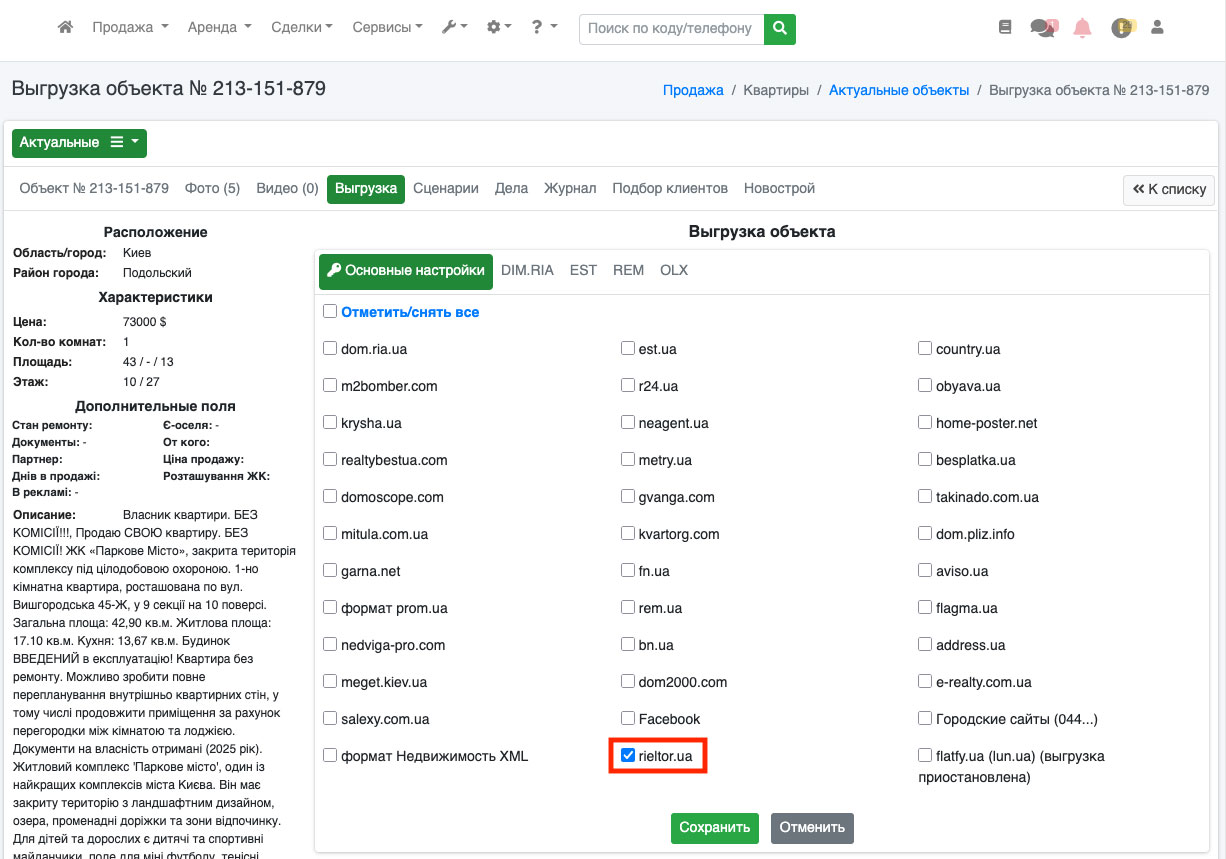Click the green search magnifier button
This screenshot has height=859, width=1226.
[780, 28]
